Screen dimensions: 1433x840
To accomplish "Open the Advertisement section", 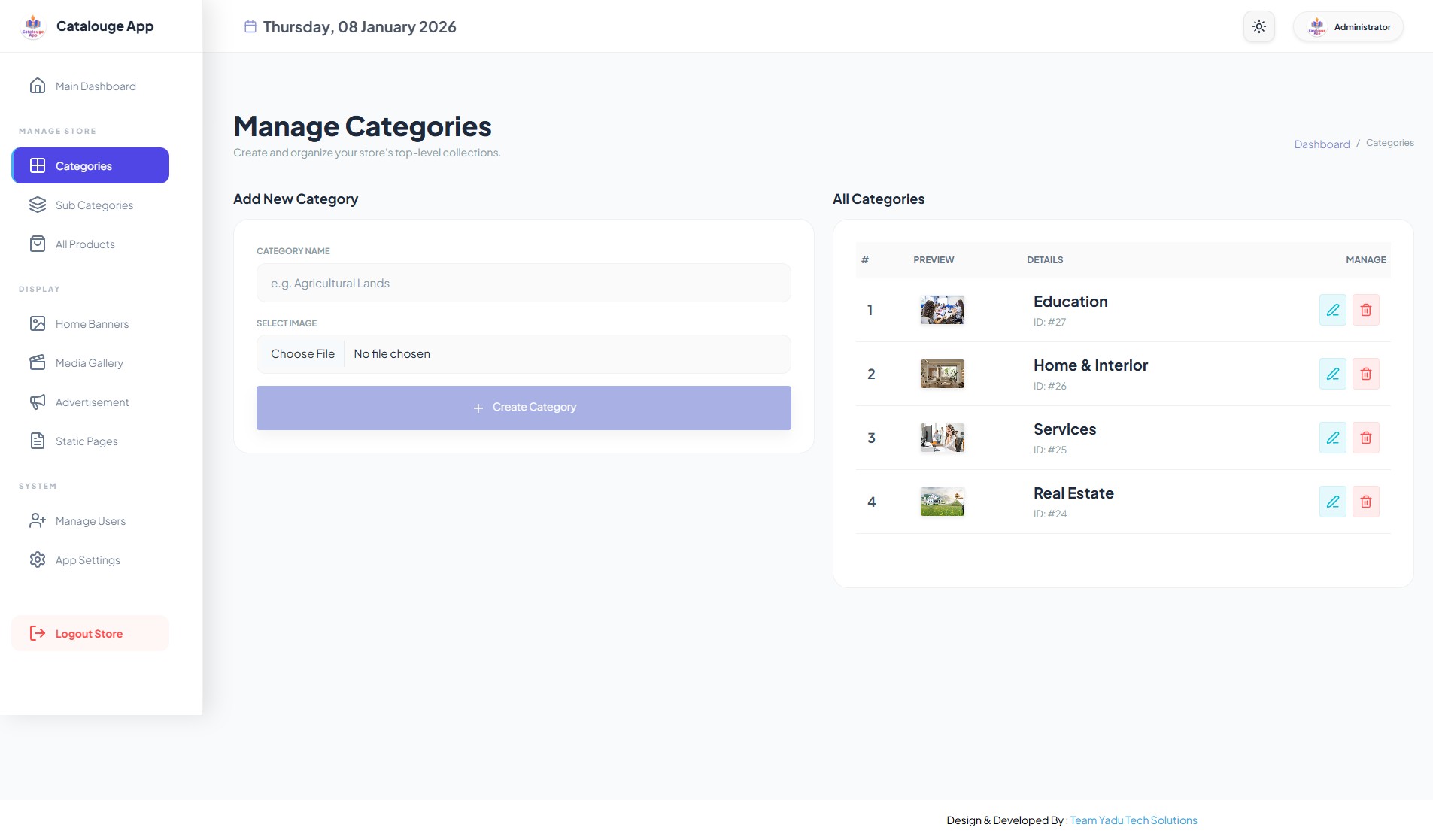I will (x=90, y=402).
